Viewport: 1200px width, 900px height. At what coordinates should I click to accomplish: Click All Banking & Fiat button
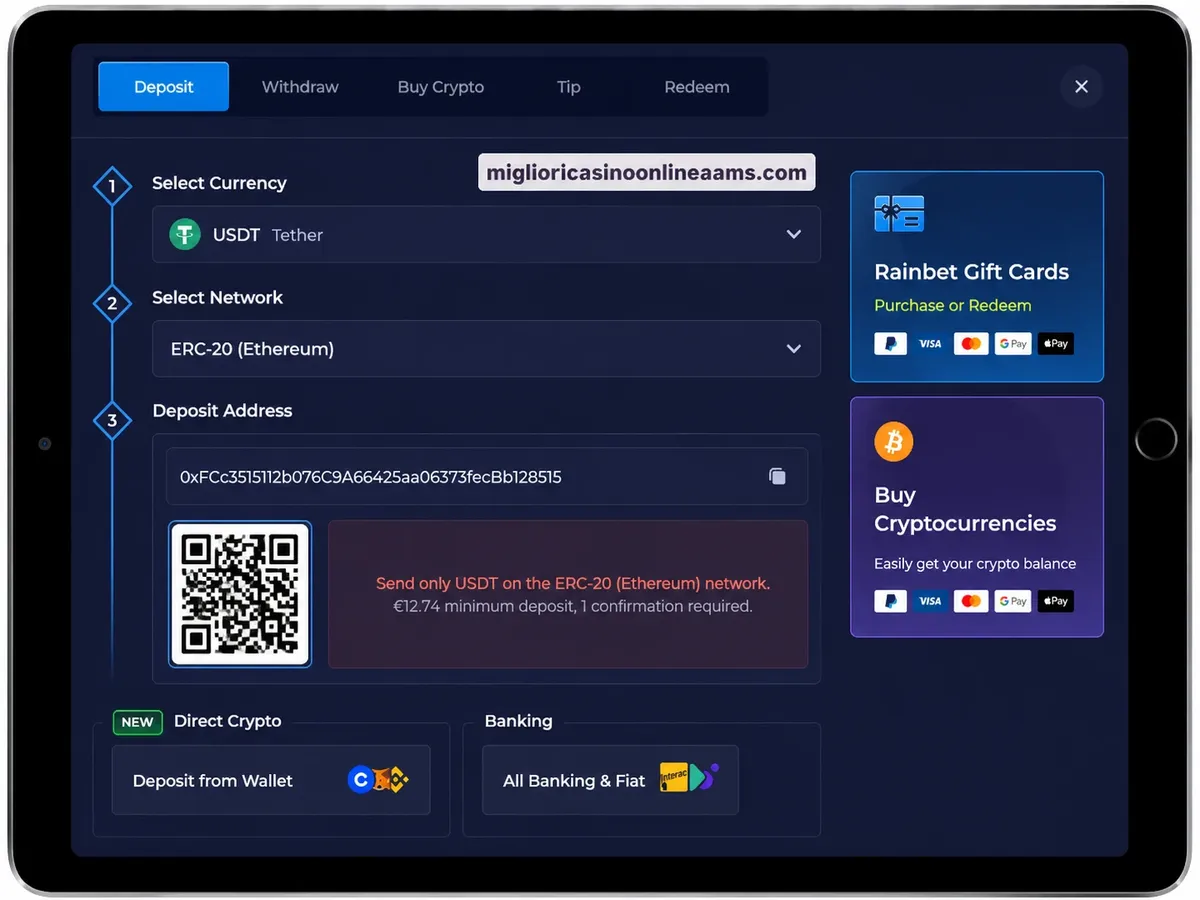click(610, 780)
